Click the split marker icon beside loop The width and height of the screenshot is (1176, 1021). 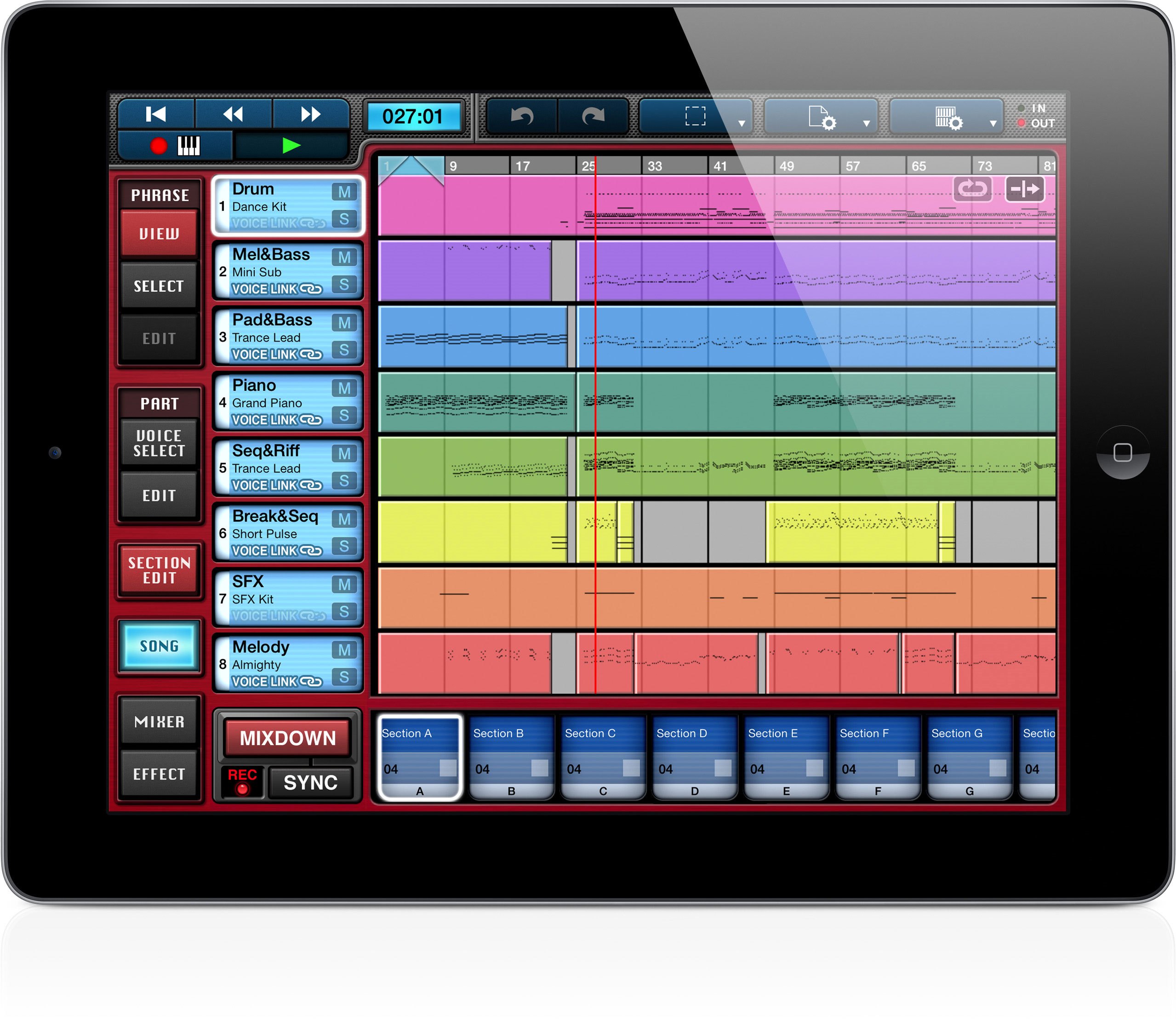click(1024, 188)
